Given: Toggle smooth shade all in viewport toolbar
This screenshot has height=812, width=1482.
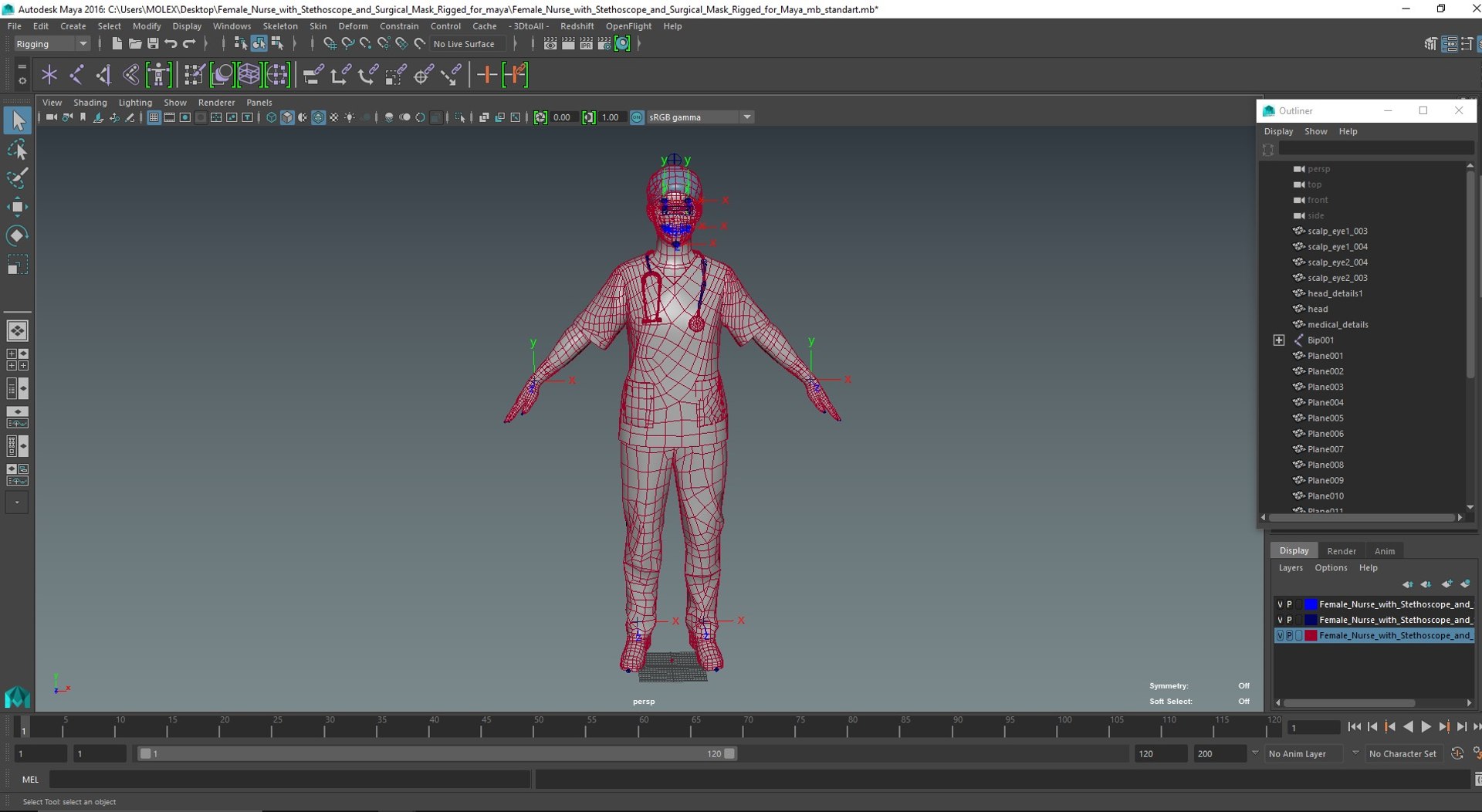Looking at the screenshot, I should (x=287, y=117).
